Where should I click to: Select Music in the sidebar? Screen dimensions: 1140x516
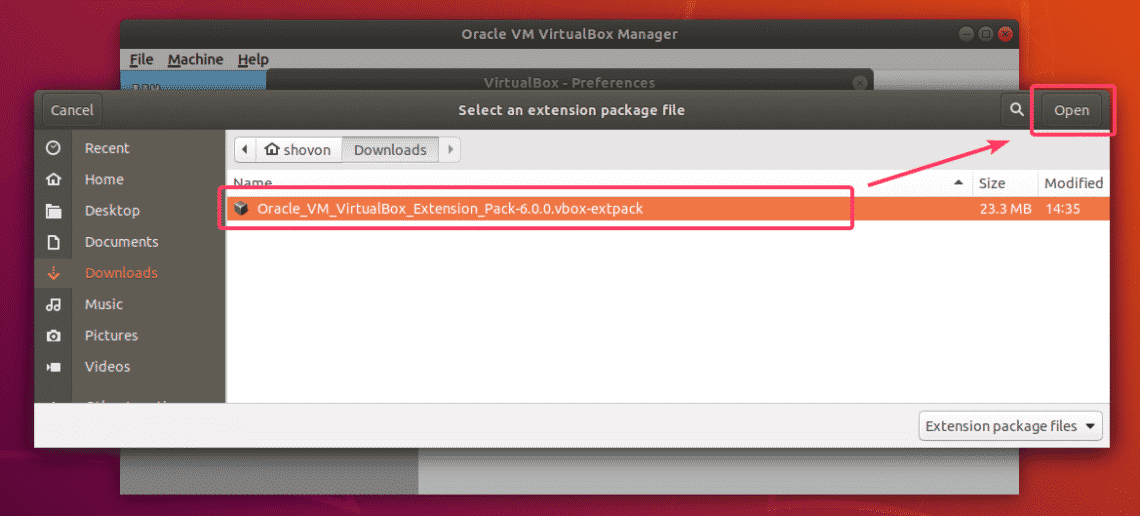coord(103,304)
